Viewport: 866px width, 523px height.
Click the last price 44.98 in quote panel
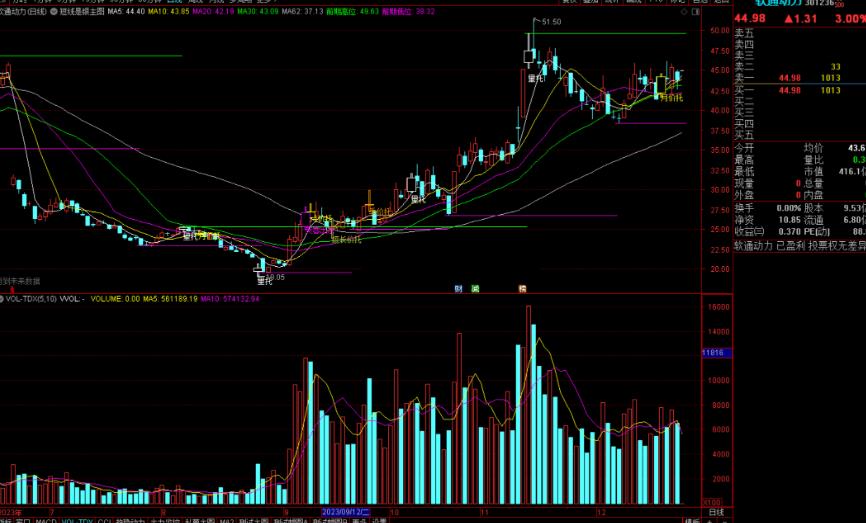pyautogui.click(x=750, y=19)
